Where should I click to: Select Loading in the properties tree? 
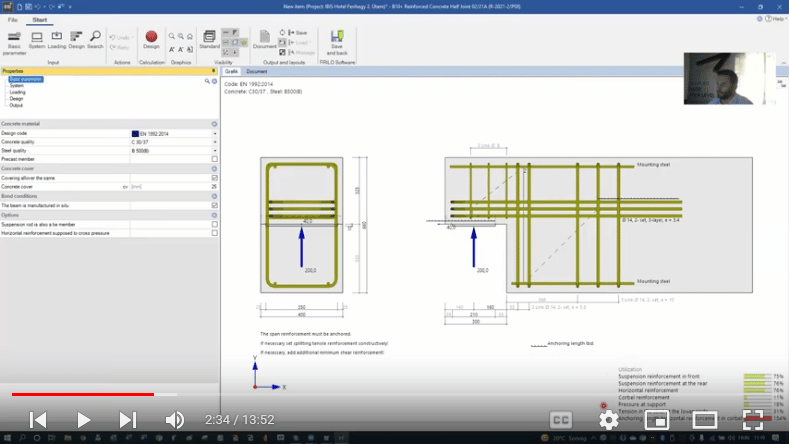[17, 92]
